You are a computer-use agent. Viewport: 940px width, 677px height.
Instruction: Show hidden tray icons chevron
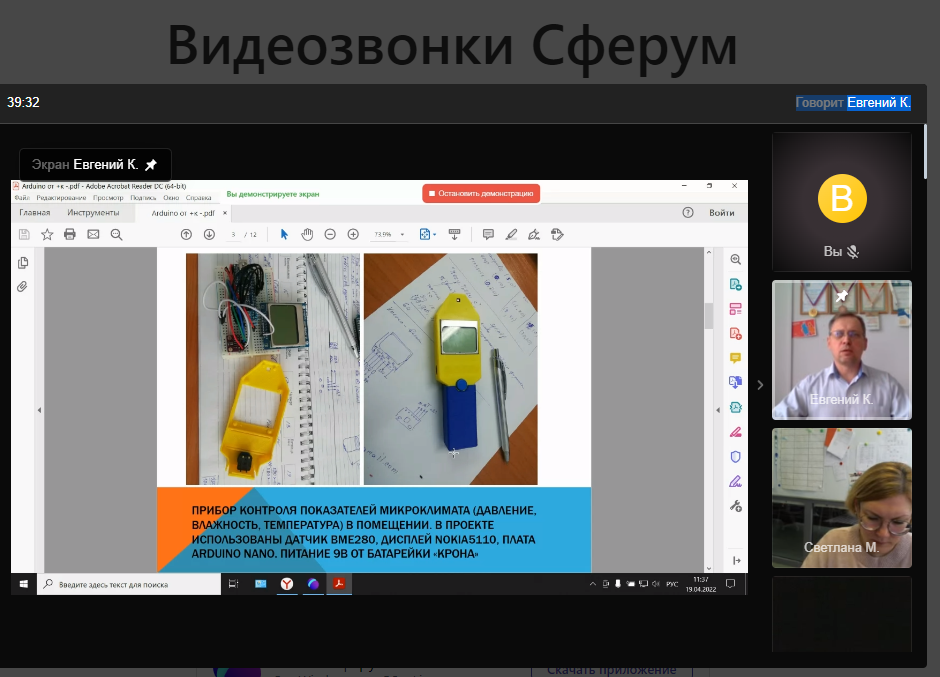pos(592,583)
